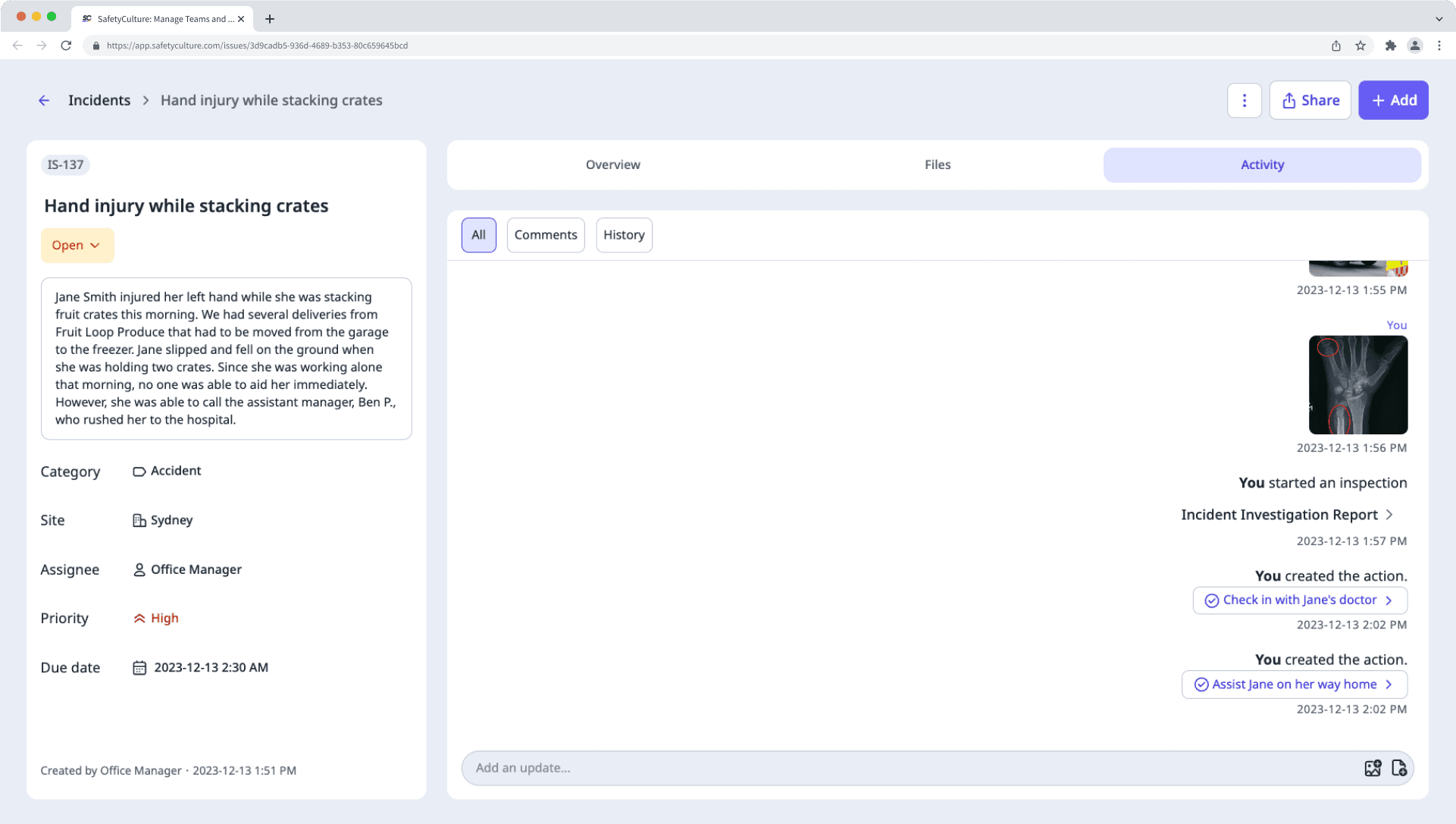Screen dimensions: 1456x824
Task: Switch to the Overview tab
Action: [x=612, y=164]
